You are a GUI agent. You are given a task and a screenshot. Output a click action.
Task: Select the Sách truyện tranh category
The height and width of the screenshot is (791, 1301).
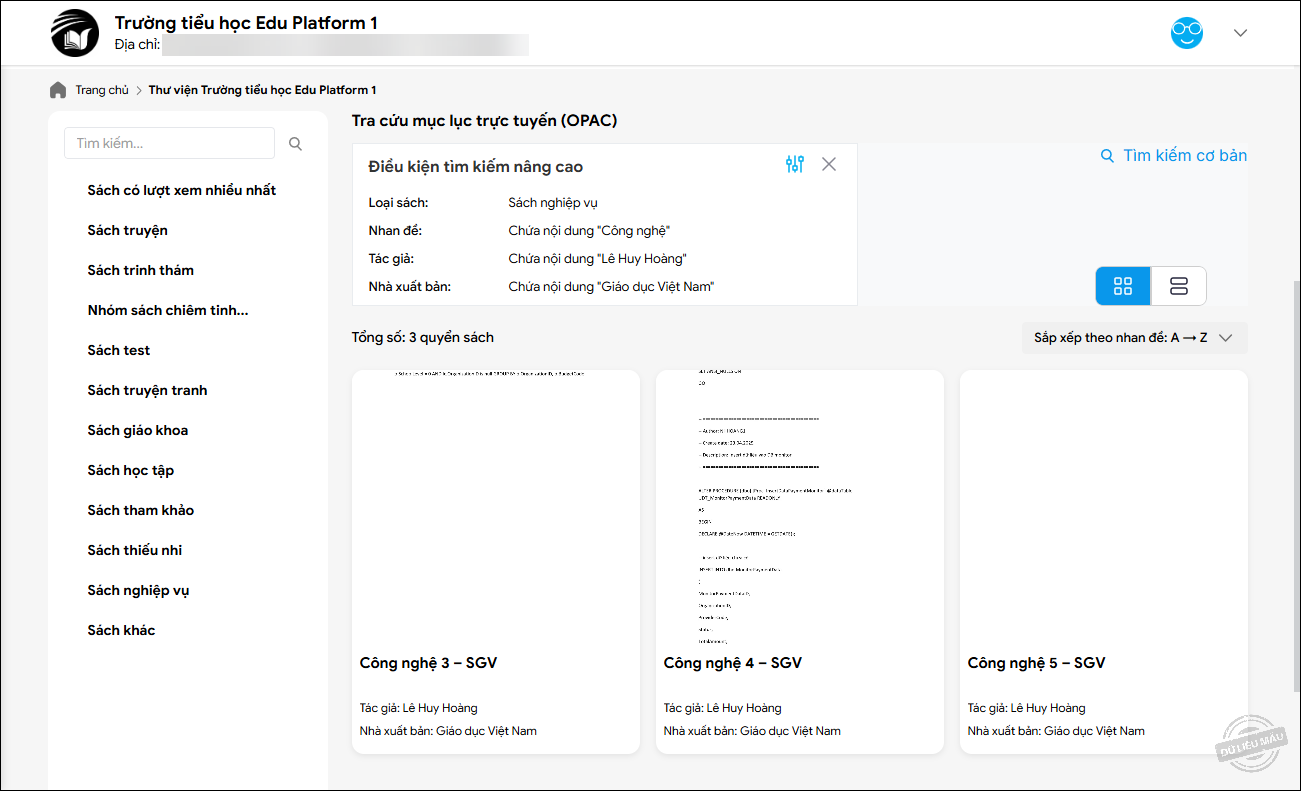point(147,390)
